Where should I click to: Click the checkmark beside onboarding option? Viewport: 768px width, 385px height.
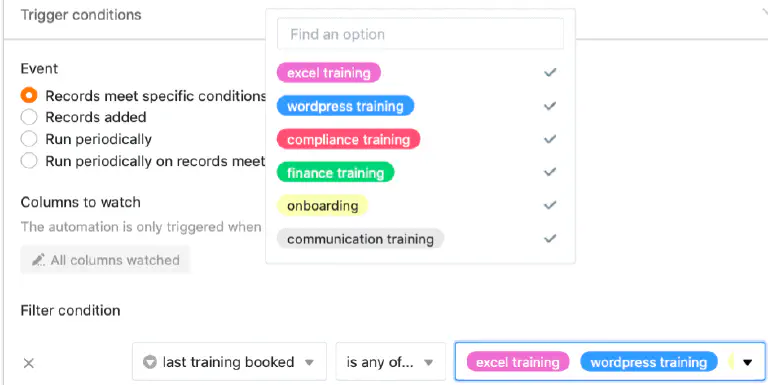[x=550, y=205]
